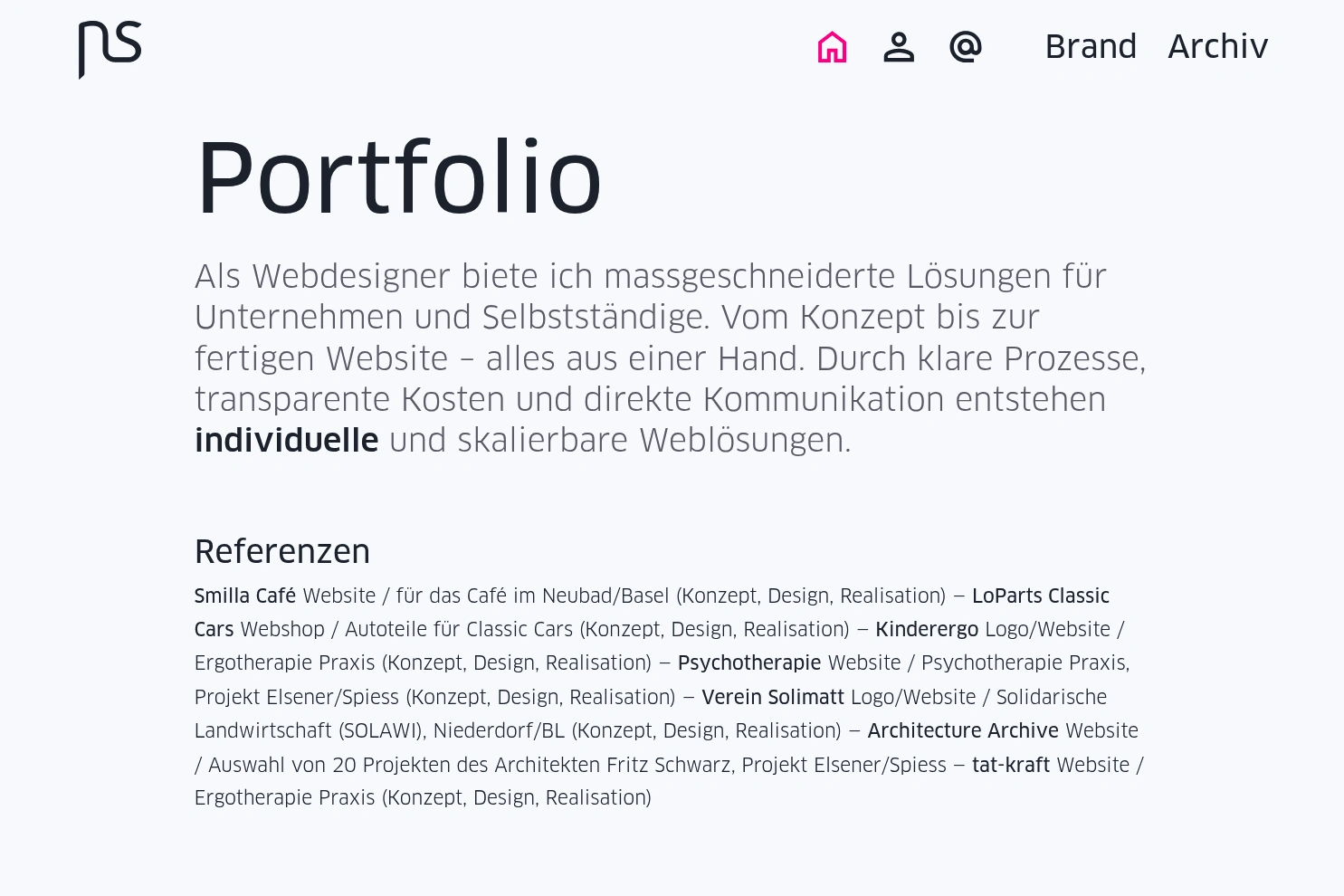
Task: Open the Brand page
Action: click(1091, 47)
